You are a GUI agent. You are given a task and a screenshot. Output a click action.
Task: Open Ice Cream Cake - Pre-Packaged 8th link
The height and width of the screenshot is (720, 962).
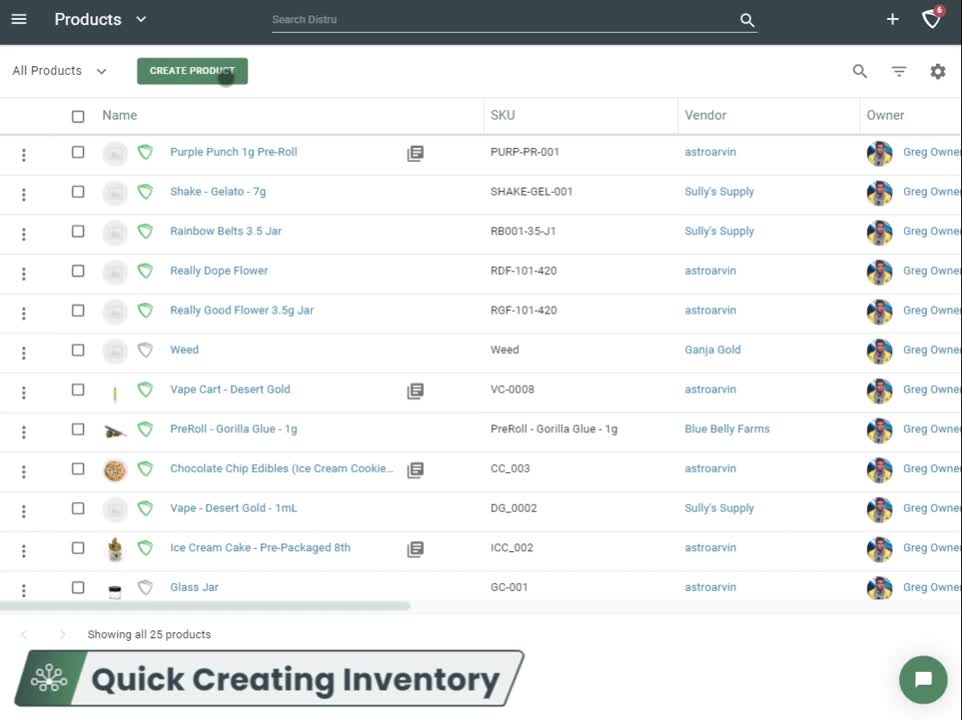coord(260,547)
